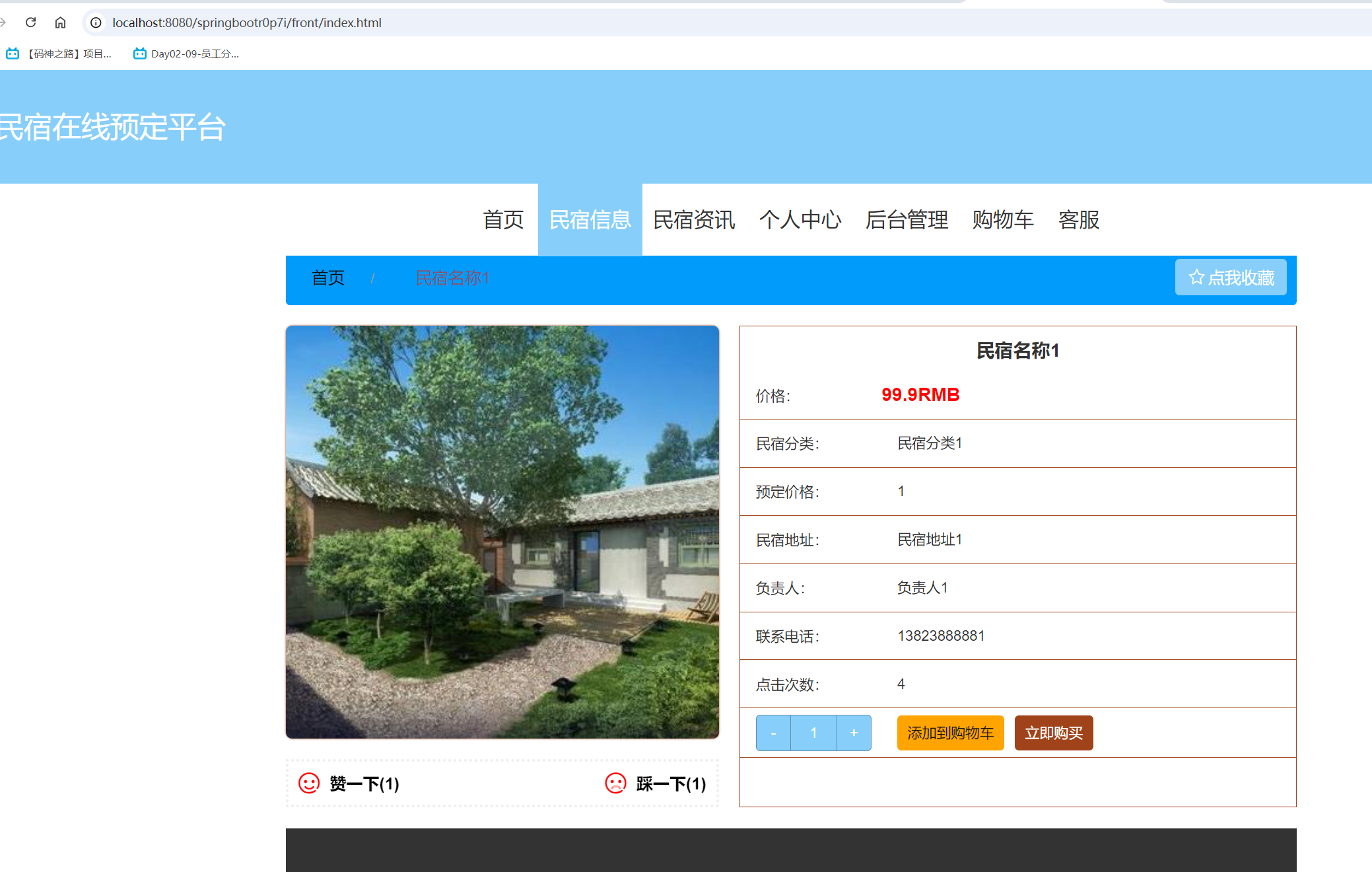Click the browser back arrow icon
This screenshot has width=1372, height=872.
pyautogui.click(x=3, y=22)
